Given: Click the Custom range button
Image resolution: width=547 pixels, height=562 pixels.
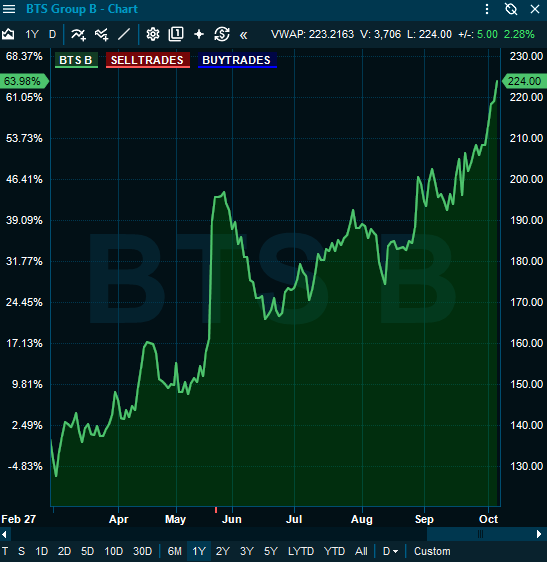Looking at the screenshot, I should pos(432,551).
